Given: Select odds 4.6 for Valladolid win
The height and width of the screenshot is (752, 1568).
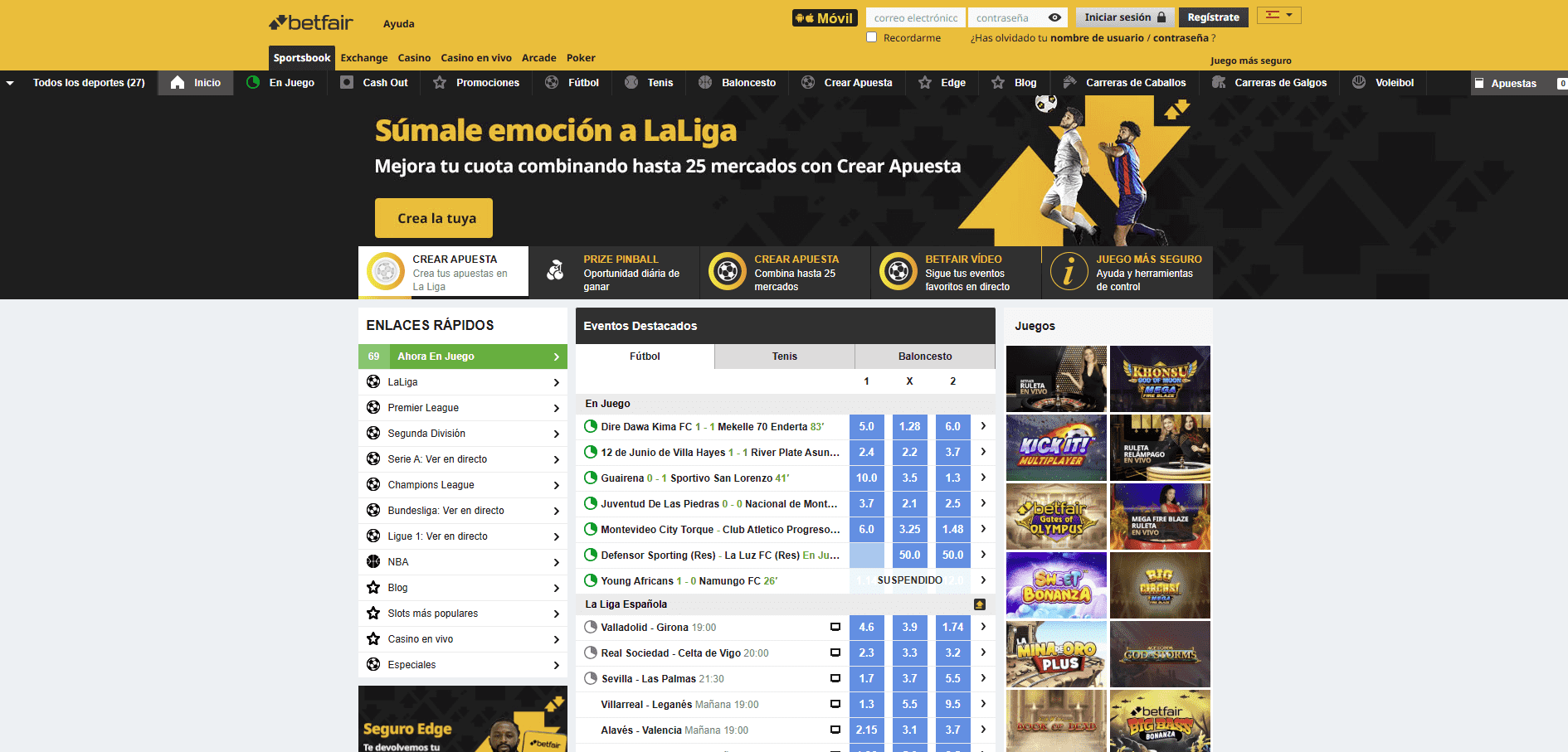Looking at the screenshot, I should coord(867,627).
